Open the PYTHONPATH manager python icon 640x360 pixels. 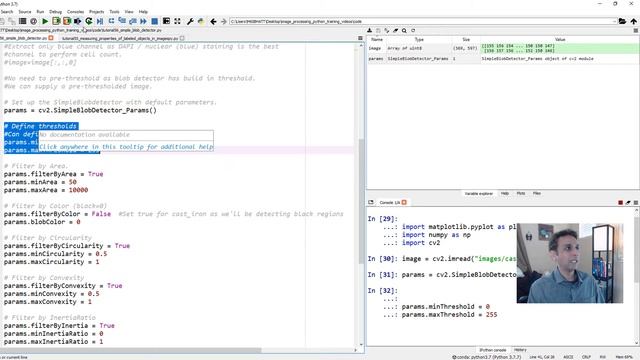pos(201,21)
